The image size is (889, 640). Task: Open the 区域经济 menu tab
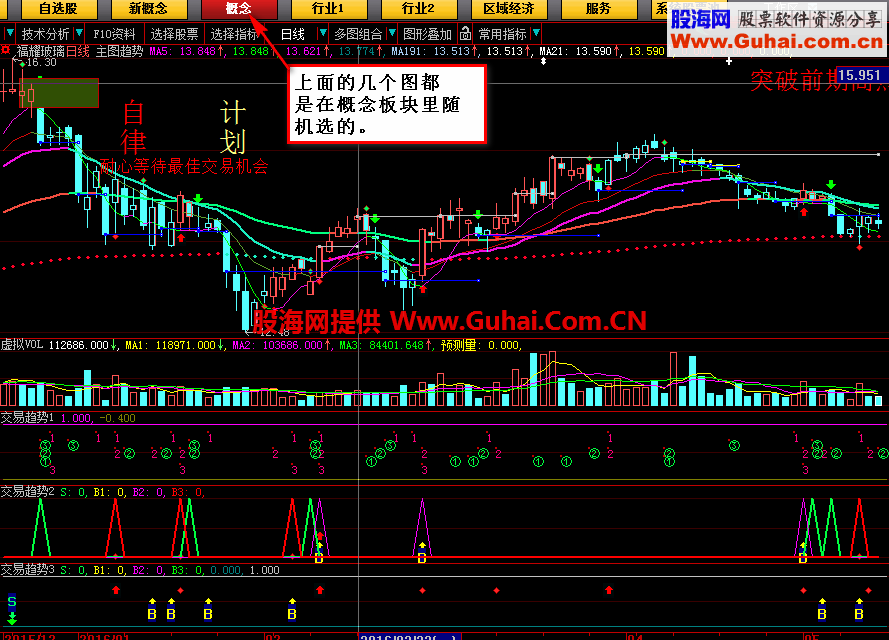(x=508, y=9)
